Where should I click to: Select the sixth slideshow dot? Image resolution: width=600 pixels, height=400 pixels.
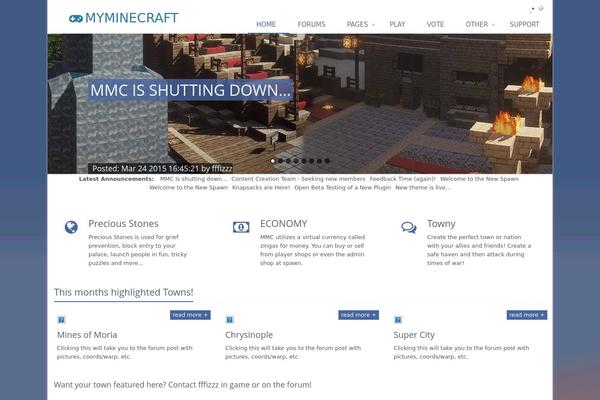[311, 161]
